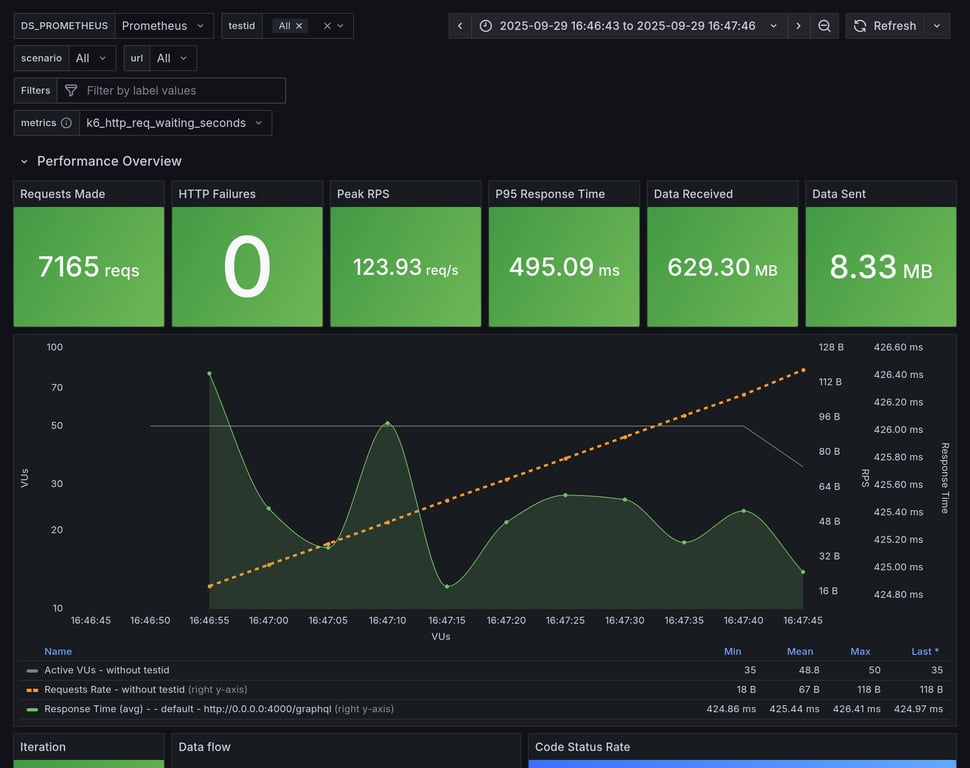The width and height of the screenshot is (970, 768).
Task: Collapse the Performance Overview row
Action: pos(25,161)
